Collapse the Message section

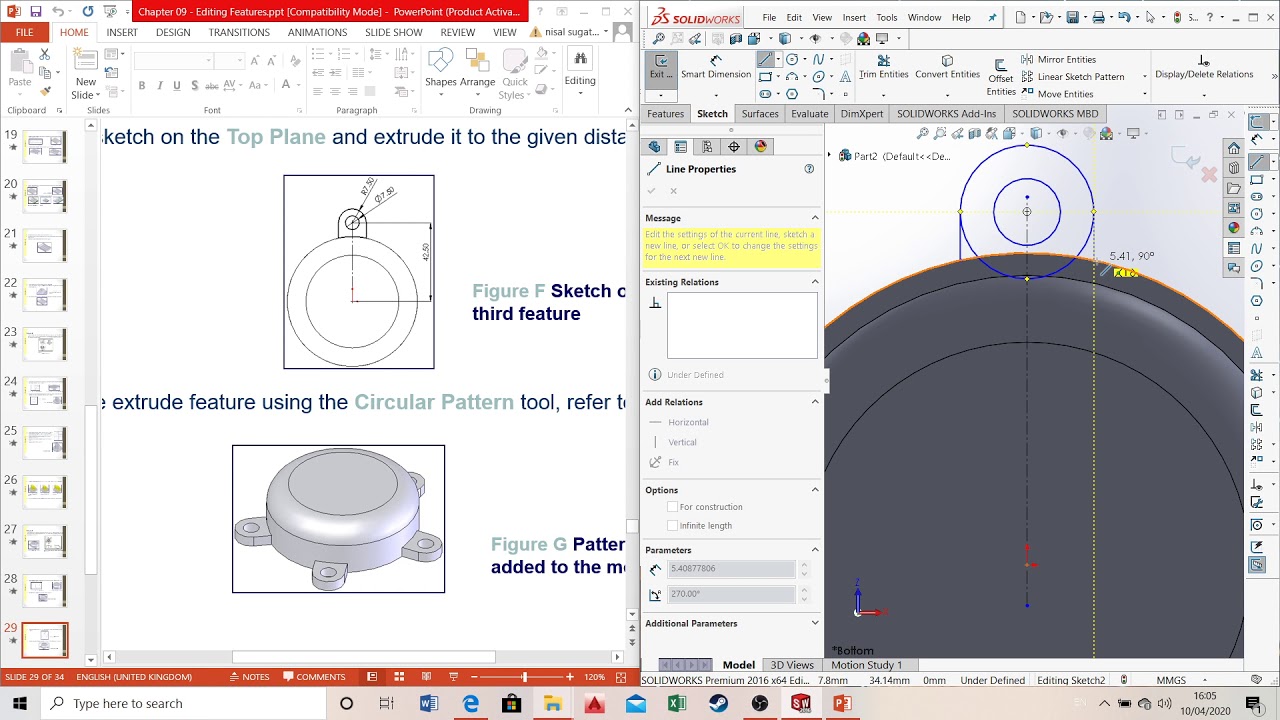(814, 218)
